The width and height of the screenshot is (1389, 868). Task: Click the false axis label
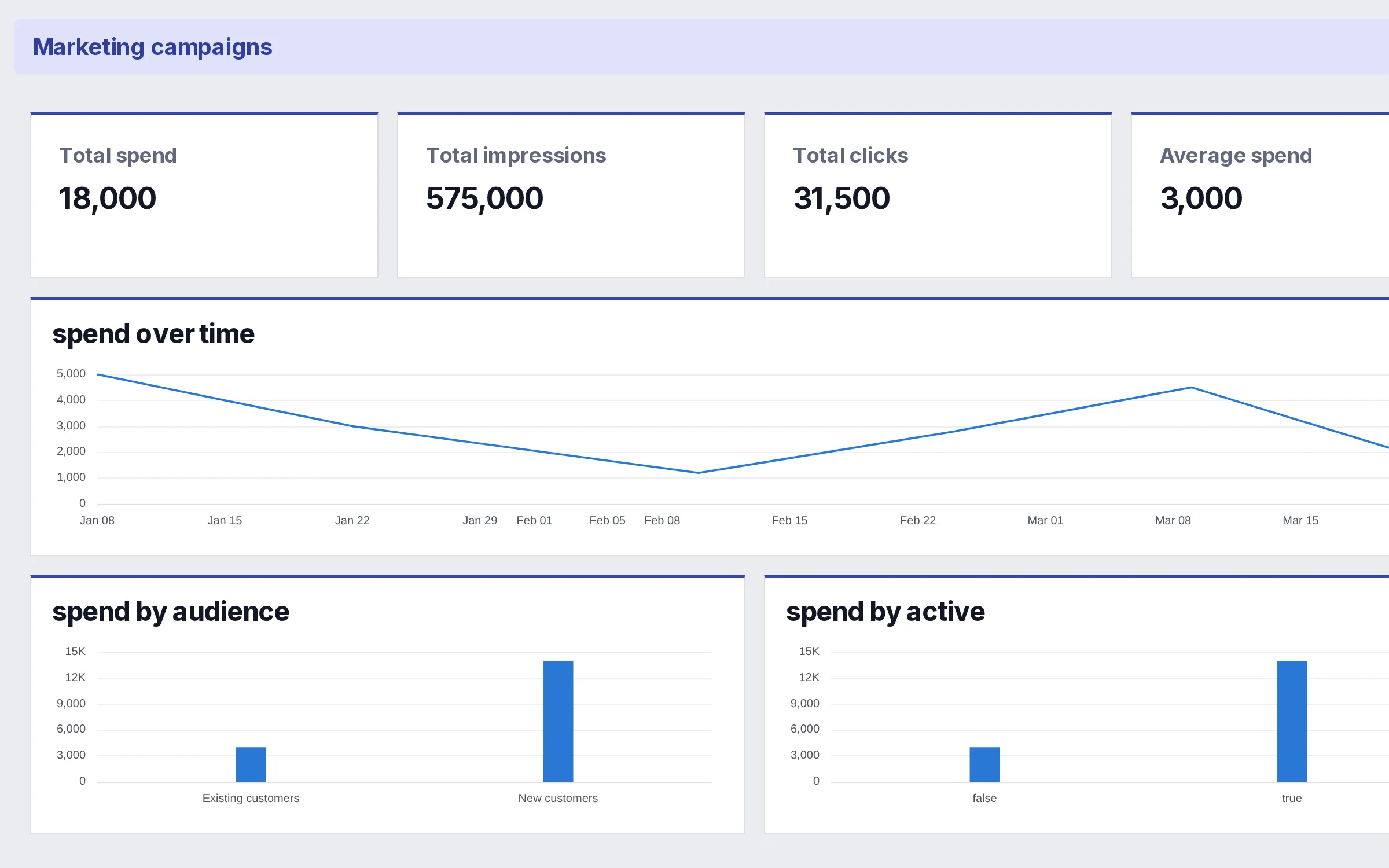[x=984, y=798]
